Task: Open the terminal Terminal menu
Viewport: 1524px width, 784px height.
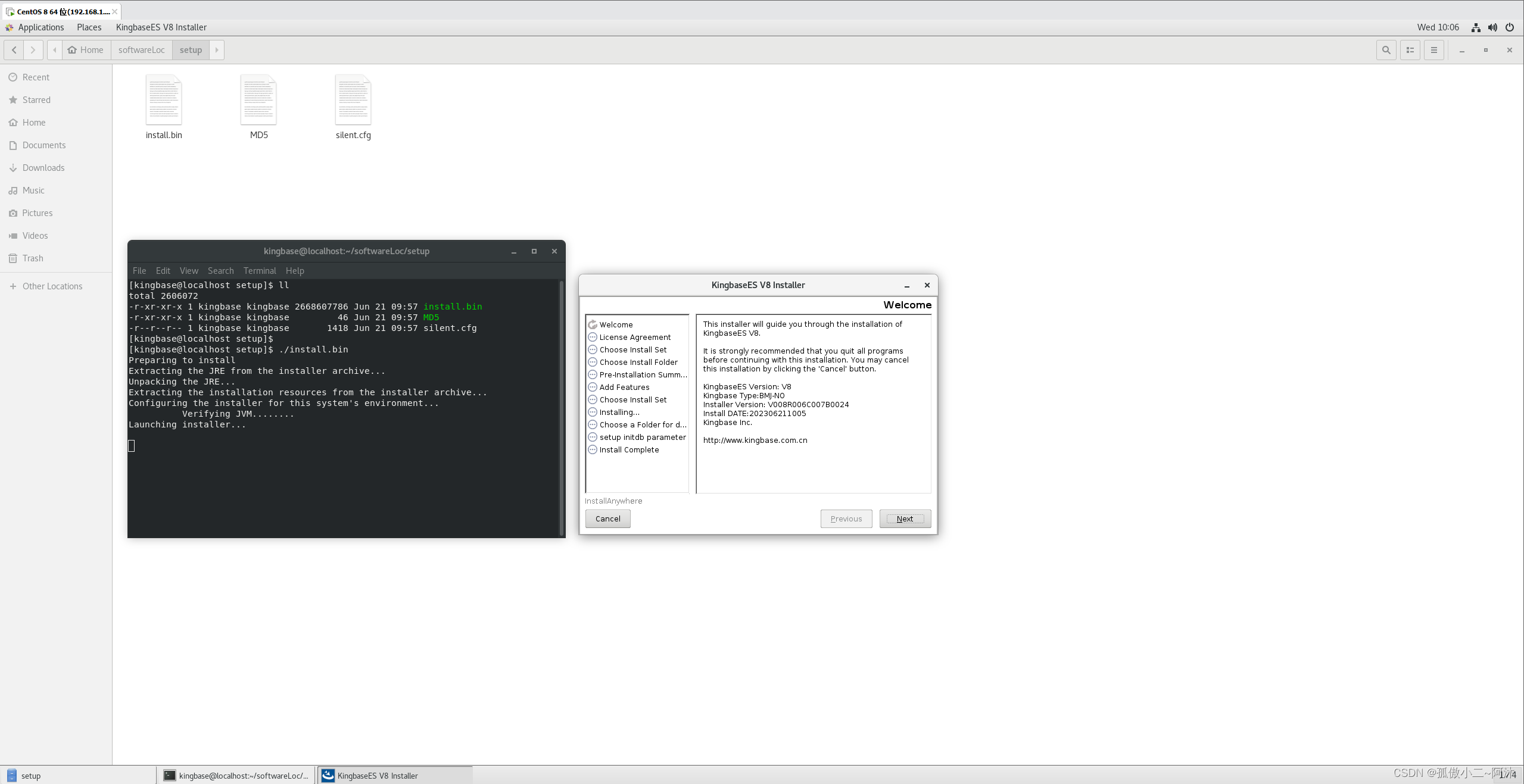Action: point(260,271)
